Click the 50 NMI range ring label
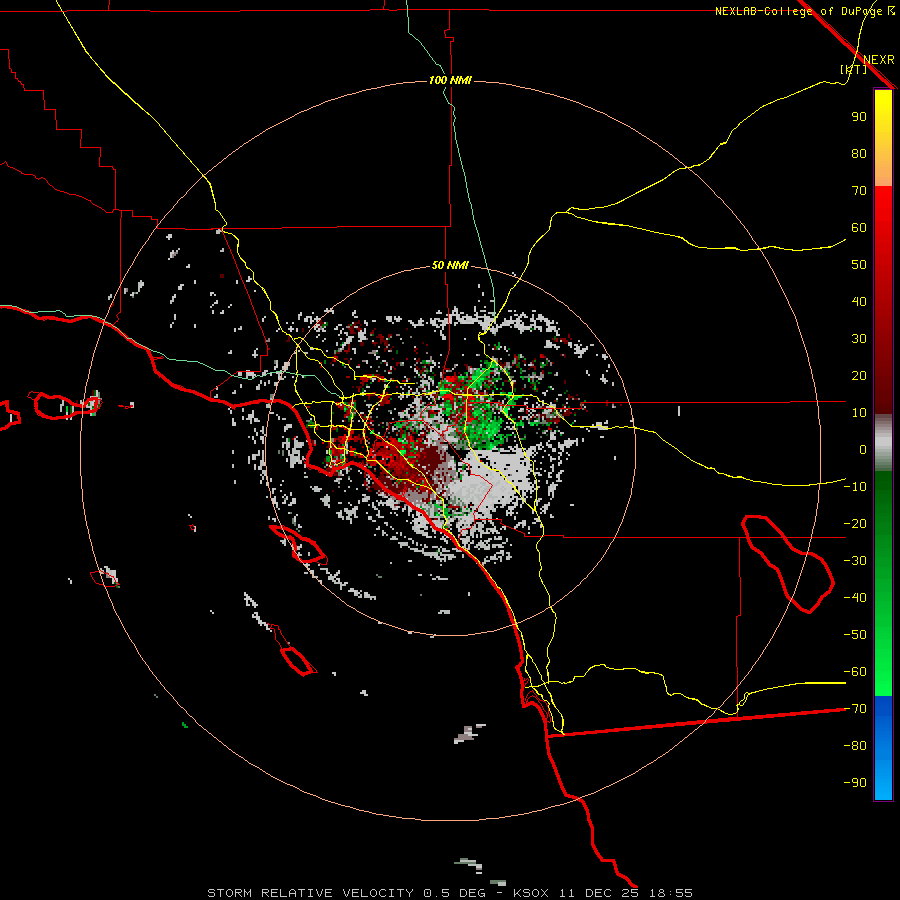Screen dimensions: 900x900 point(450,265)
